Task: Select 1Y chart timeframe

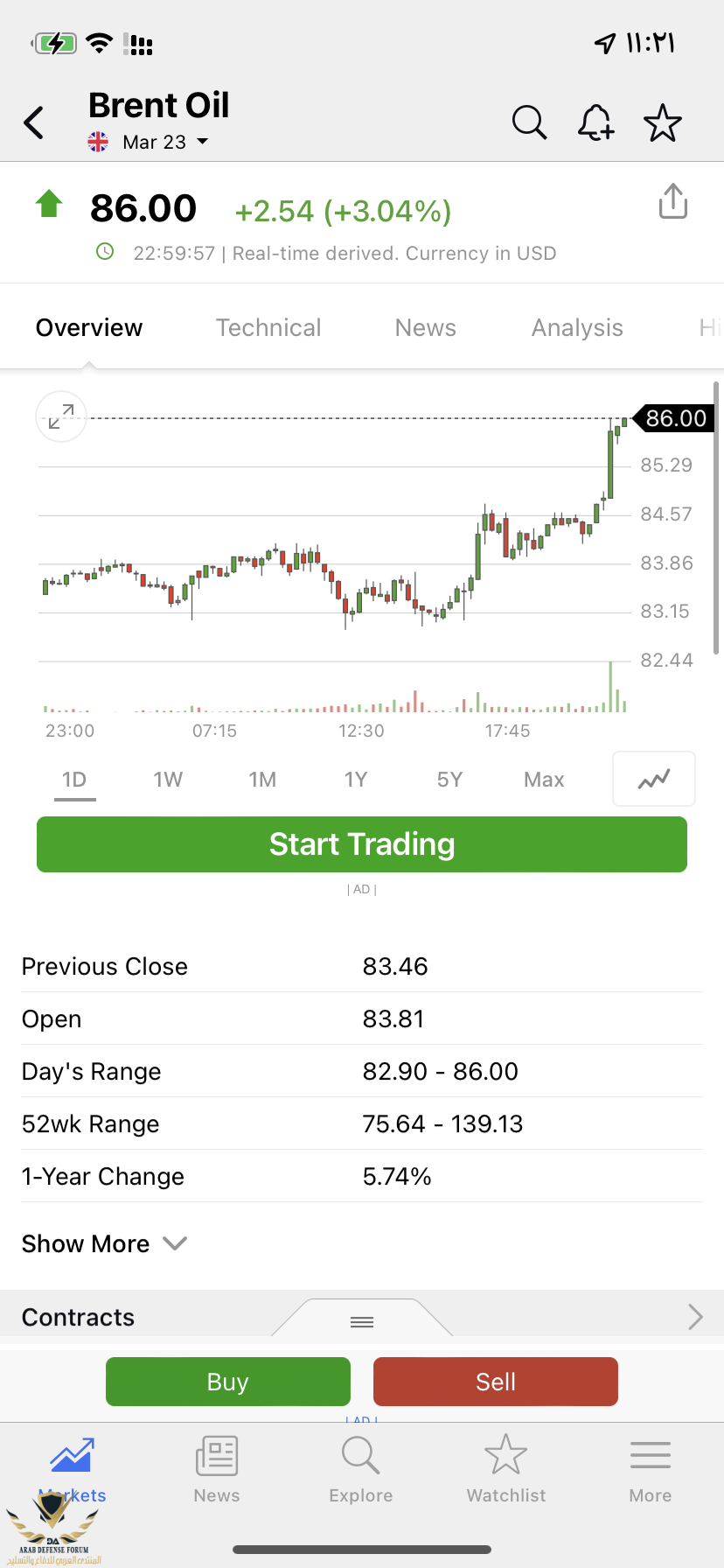Action: click(x=356, y=779)
